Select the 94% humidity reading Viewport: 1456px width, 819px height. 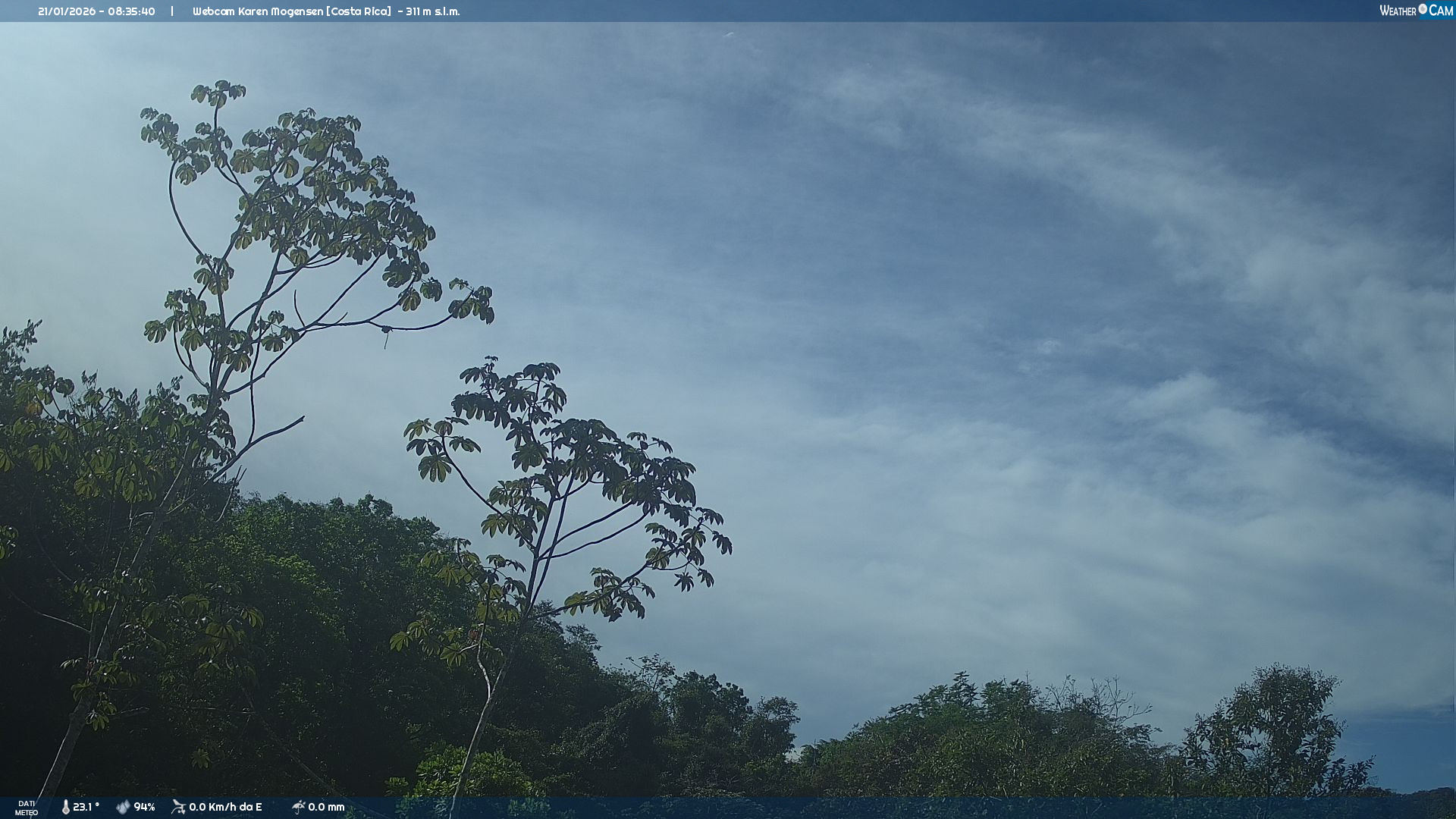pyautogui.click(x=144, y=807)
